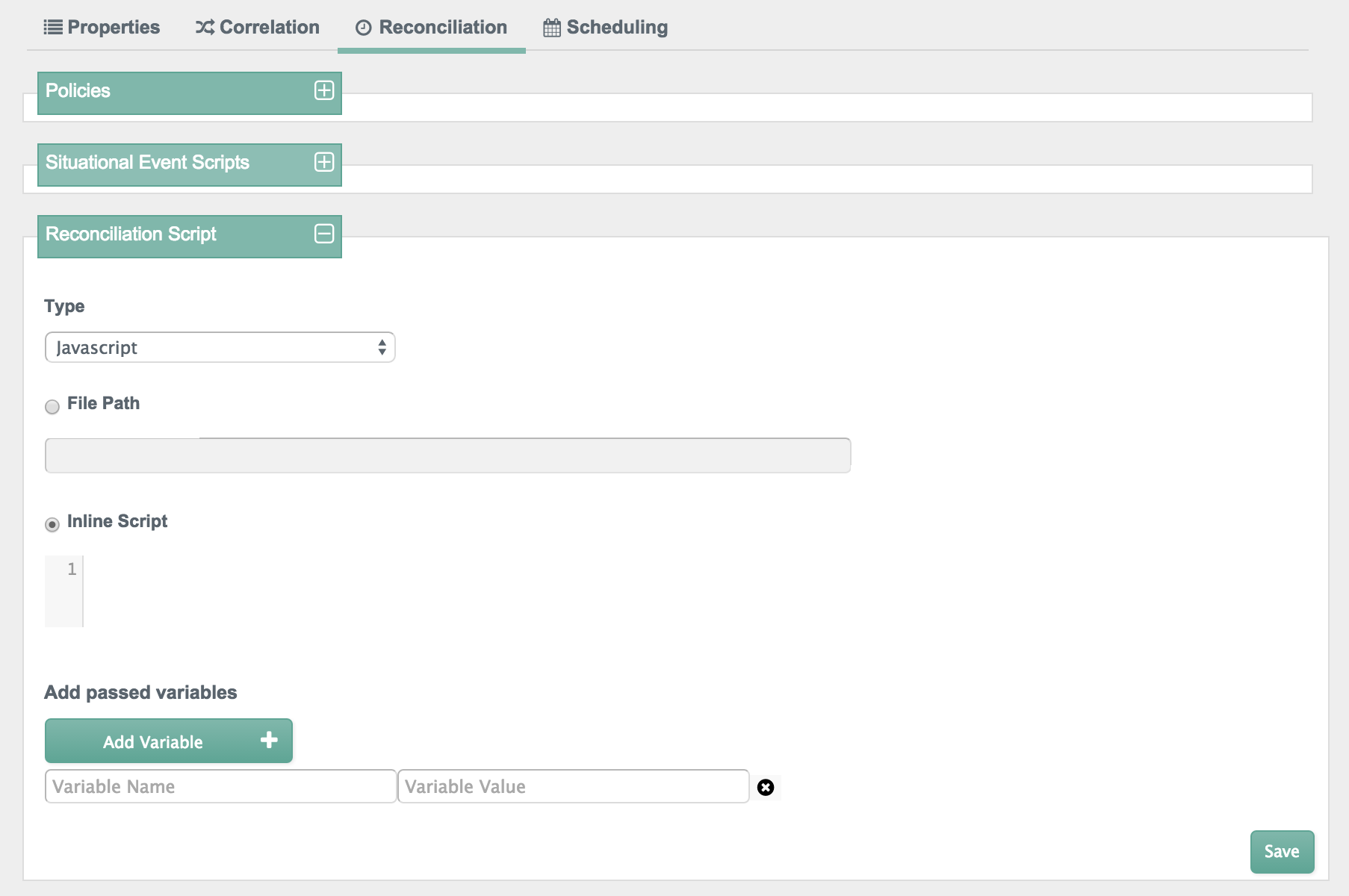Expand the Policies section plus icon

[x=324, y=90]
